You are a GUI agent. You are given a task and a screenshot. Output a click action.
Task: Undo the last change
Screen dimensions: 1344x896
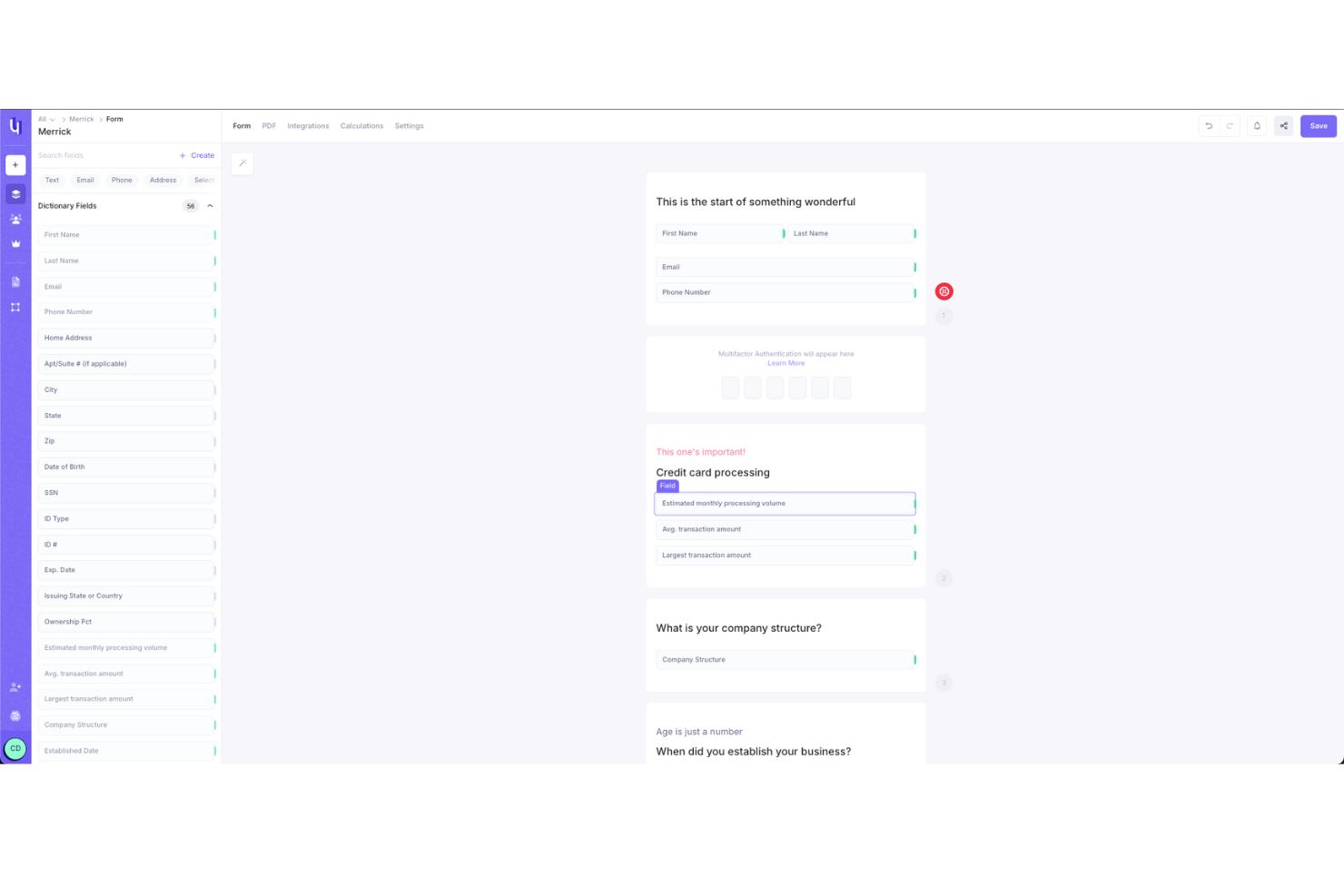[1209, 125]
